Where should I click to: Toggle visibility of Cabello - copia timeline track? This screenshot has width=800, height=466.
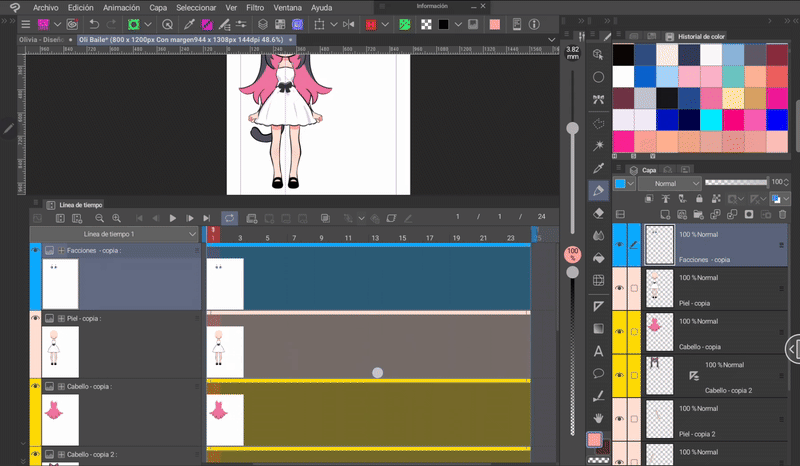tap(35, 386)
